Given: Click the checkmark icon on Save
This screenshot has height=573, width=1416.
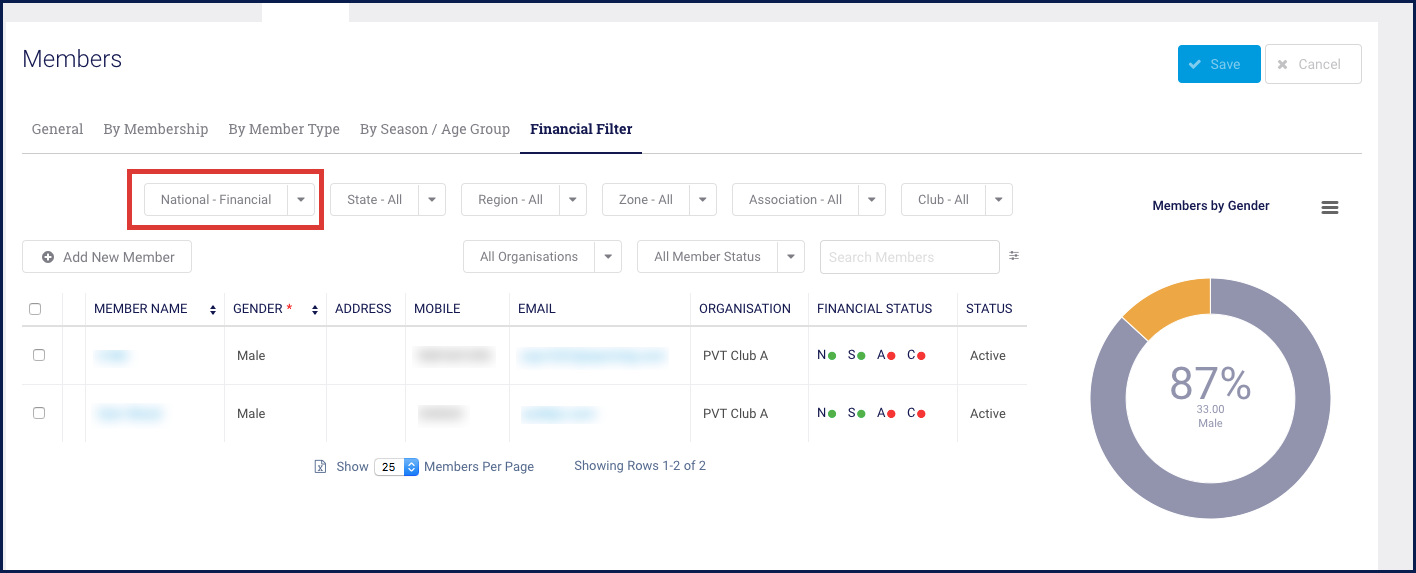Looking at the screenshot, I should [1195, 64].
